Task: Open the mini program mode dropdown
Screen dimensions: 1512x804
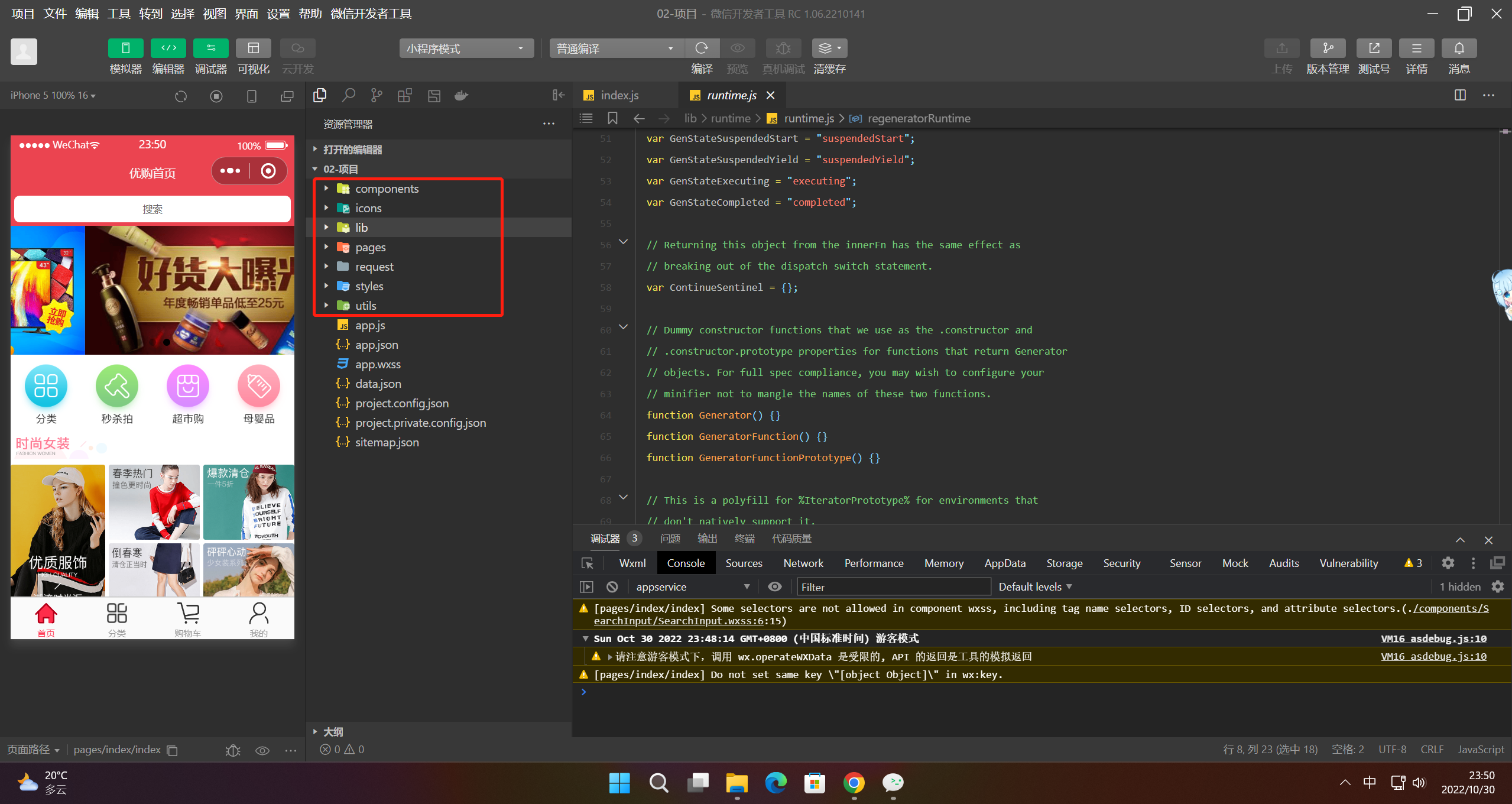Action: click(x=466, y=48)
